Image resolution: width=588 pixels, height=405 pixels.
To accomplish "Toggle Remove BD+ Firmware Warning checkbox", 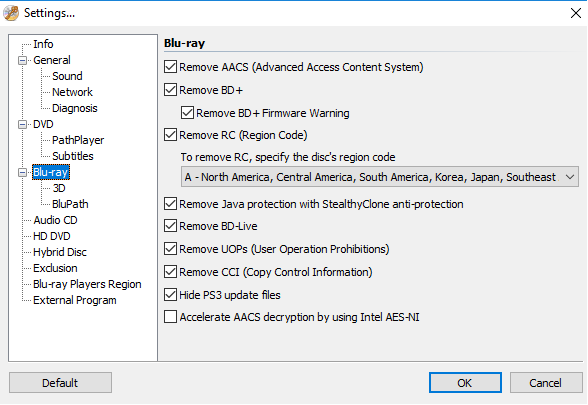I will pos(188,113).
